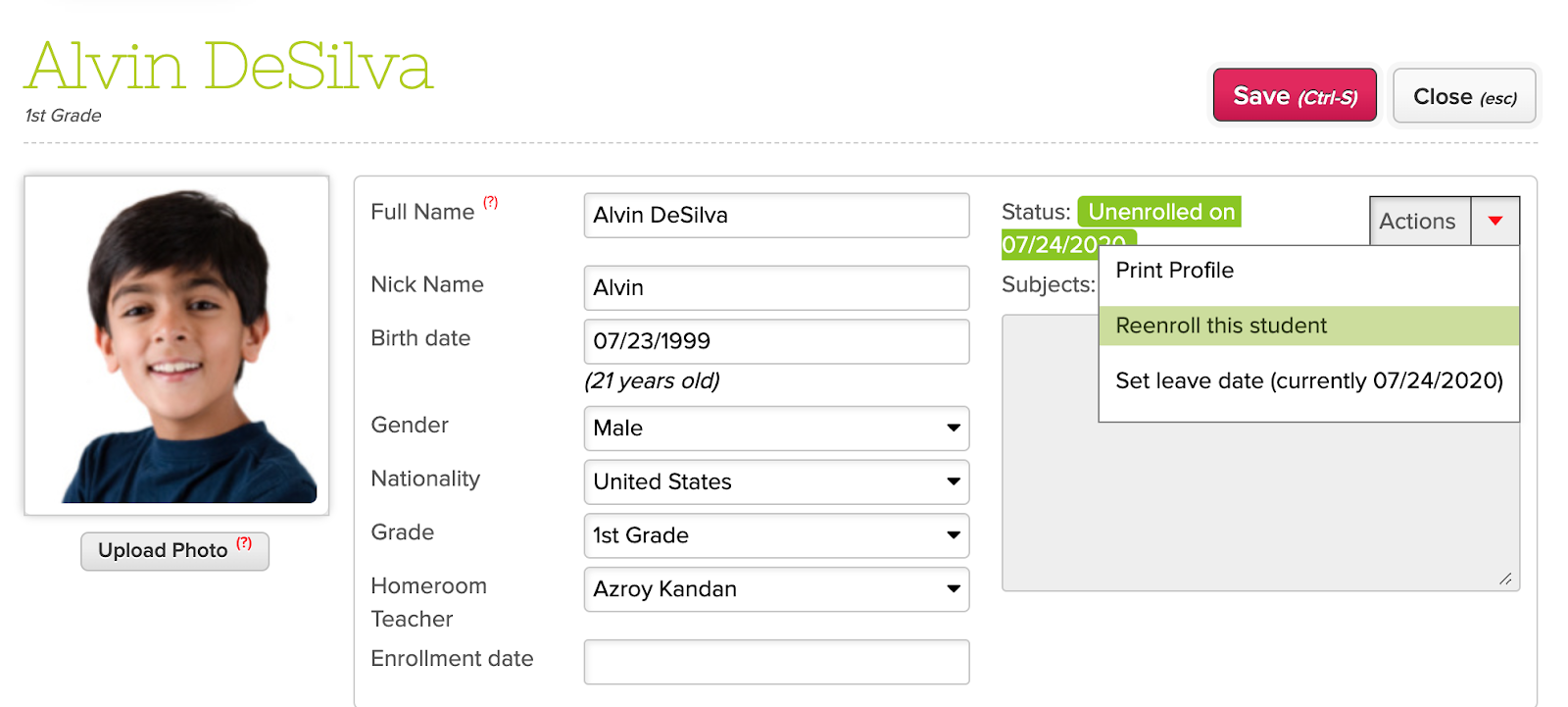Click the Full Name input field
The height and width of the screenshot is (707, 1568).
776,216
